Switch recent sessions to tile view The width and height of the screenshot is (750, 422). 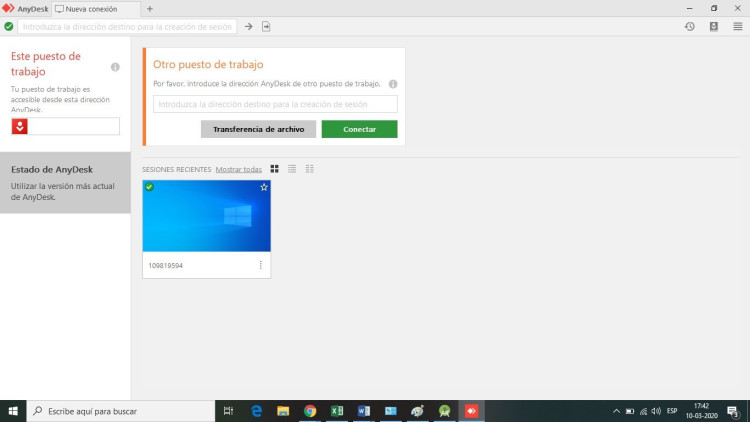click(x=274, y=169)
